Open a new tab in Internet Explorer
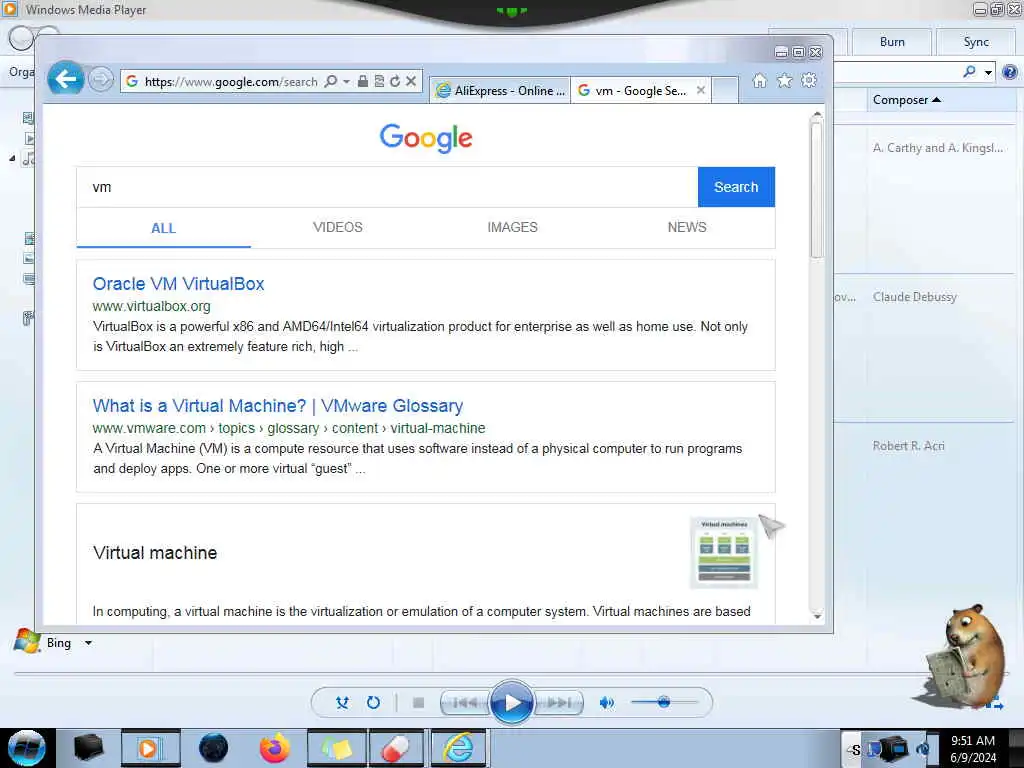 [725, 90]
